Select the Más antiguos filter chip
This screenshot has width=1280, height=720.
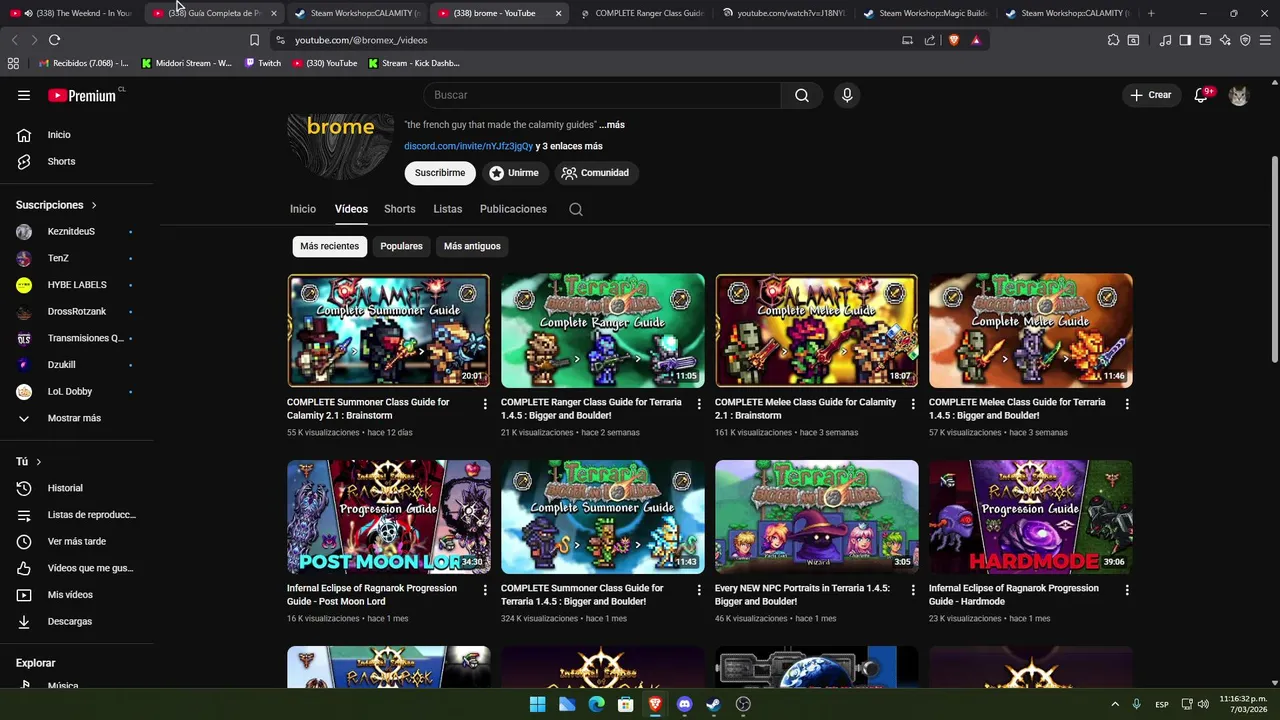(472, 246)
